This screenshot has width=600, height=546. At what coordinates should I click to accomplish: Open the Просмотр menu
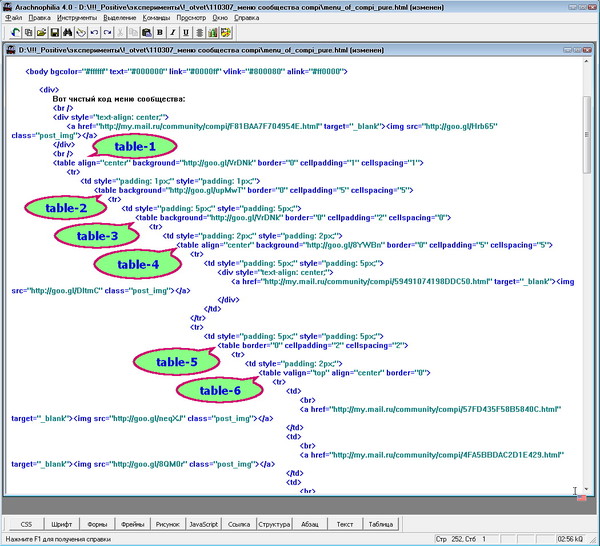[191, 18]
